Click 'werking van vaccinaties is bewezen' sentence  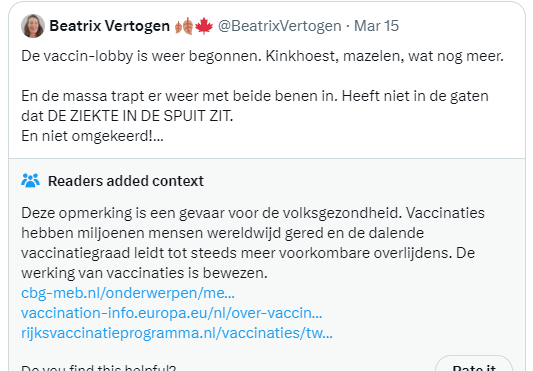tap(144, 273)
